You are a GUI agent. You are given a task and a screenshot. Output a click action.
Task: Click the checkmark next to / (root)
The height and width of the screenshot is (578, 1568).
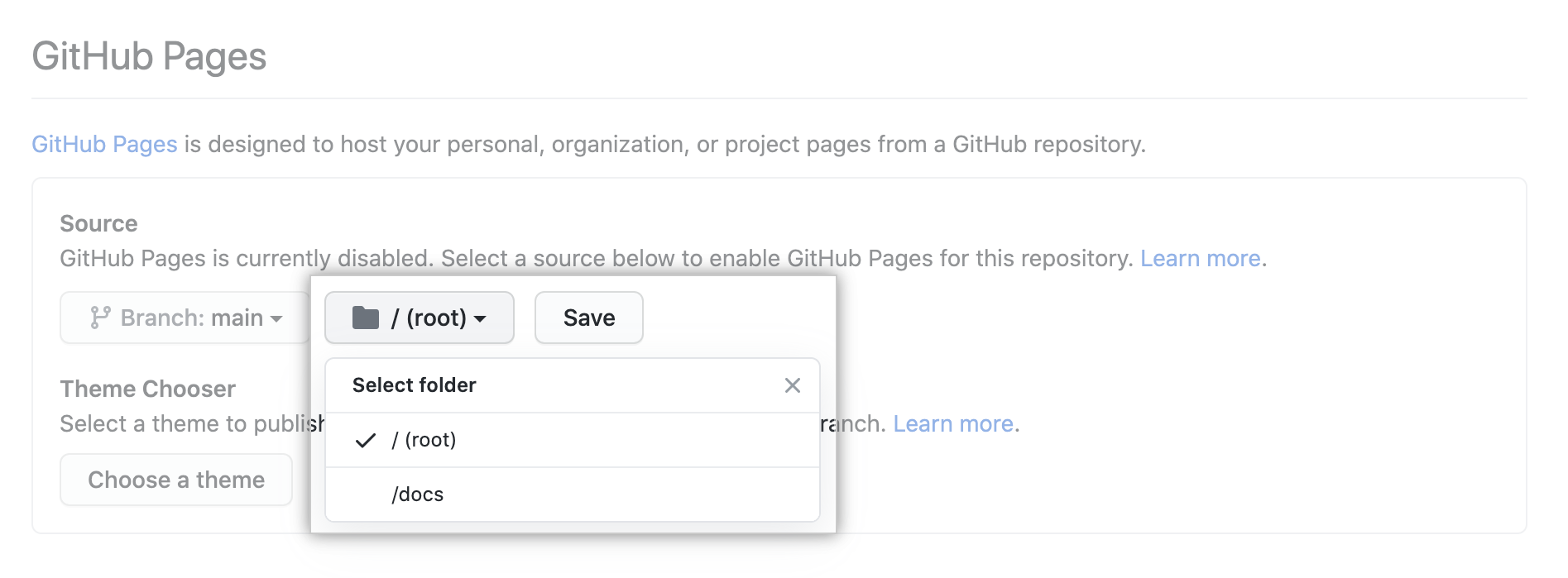coord(366,440)
